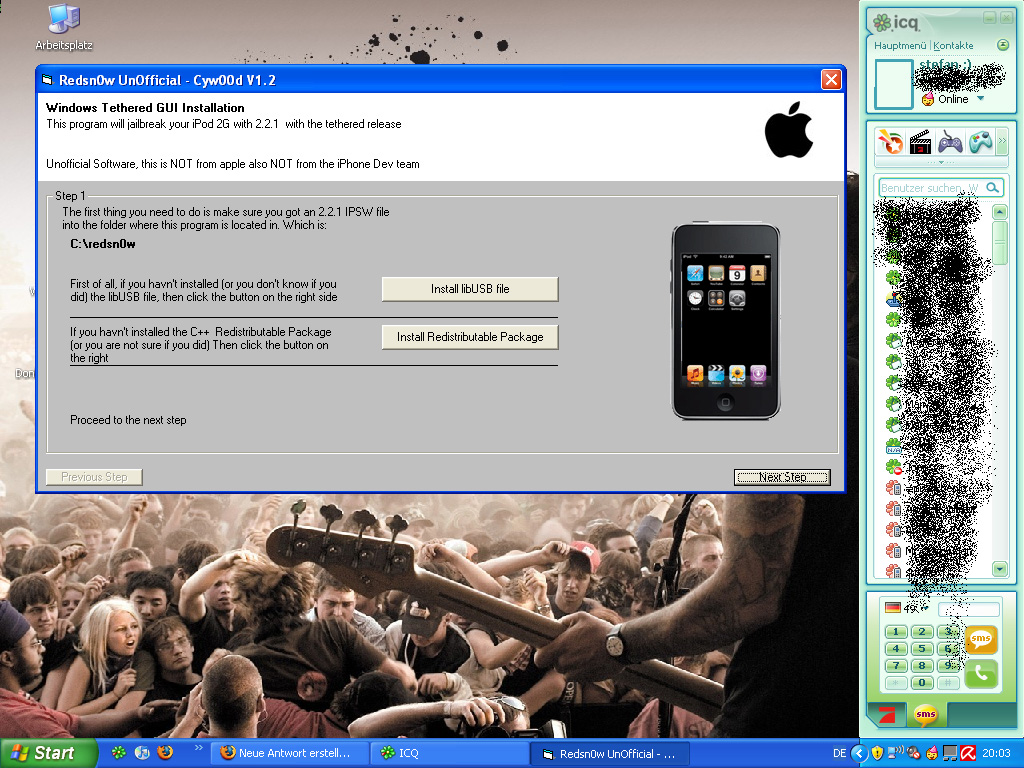Open the purple gamepad icon in ICQ

950,142
